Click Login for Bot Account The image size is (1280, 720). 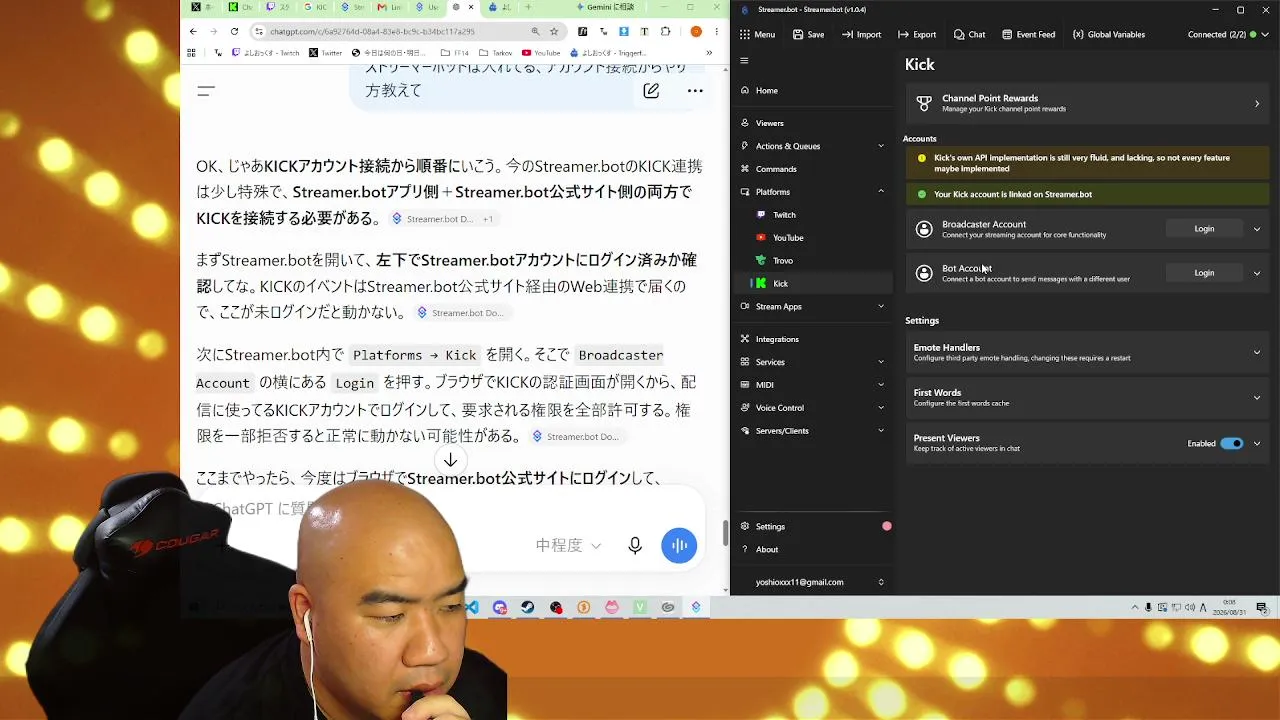[1204, 273]
